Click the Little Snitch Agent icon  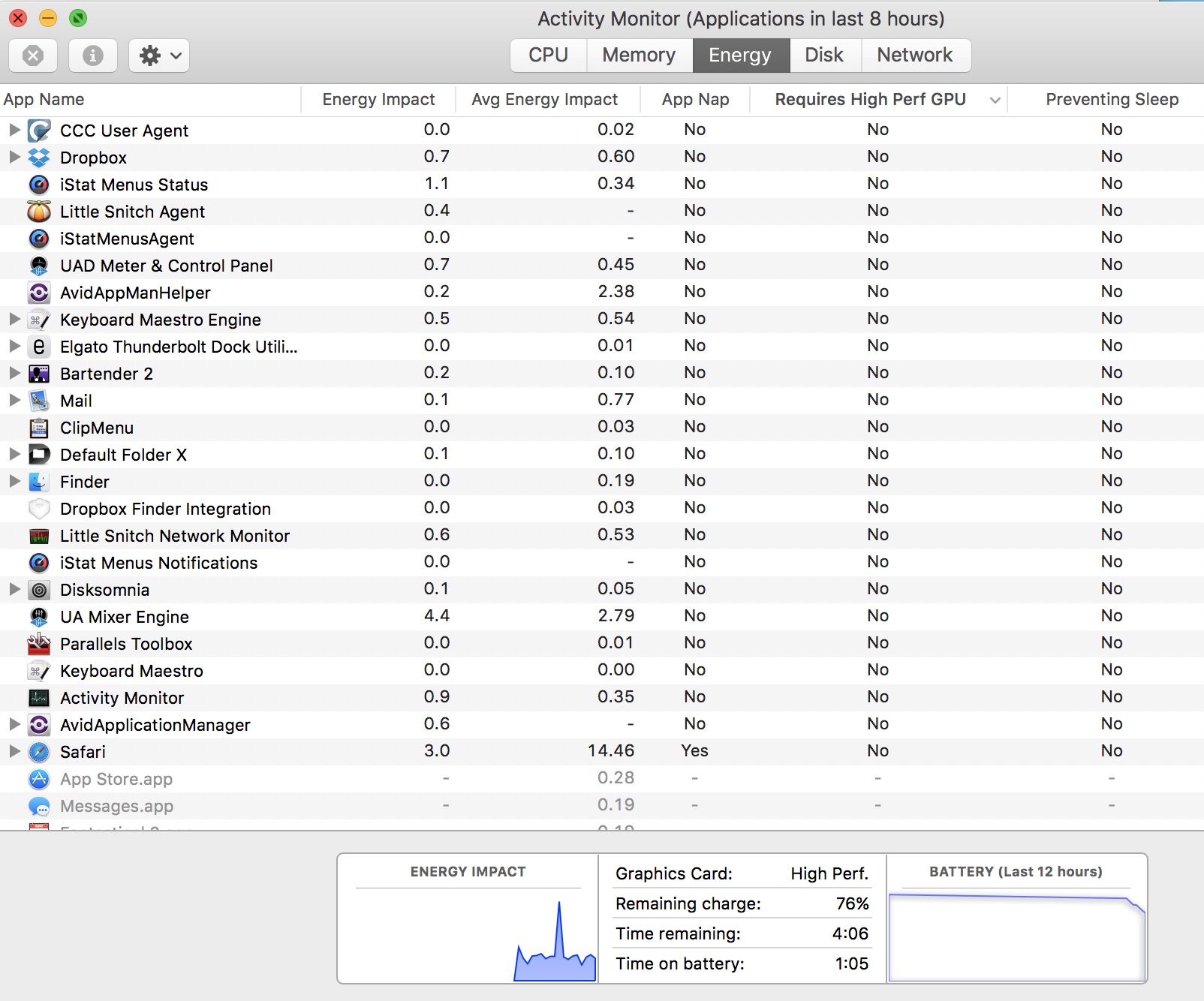pyautogui.click(x=39, y=212)
